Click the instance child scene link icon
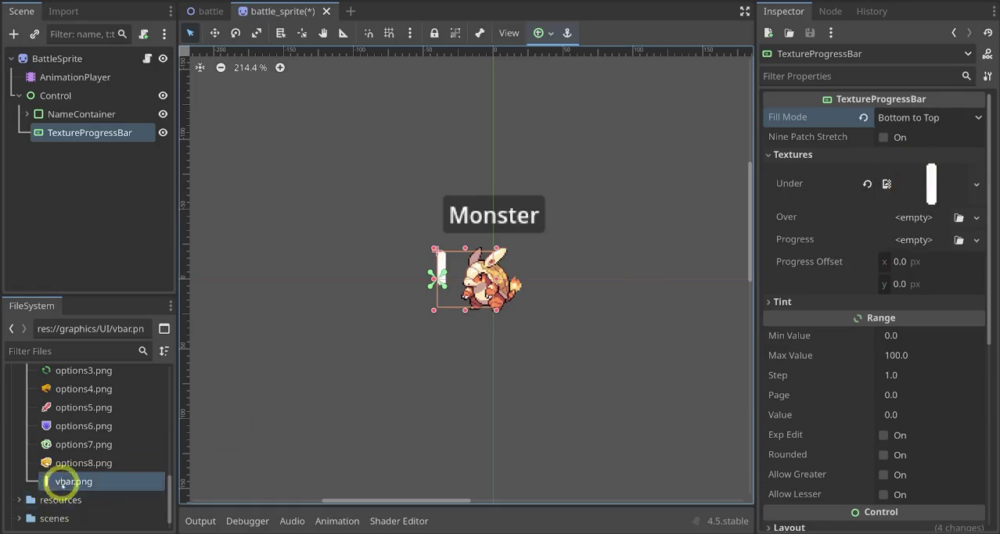Viewport: 1000px width, 534px height. point(34,34)
